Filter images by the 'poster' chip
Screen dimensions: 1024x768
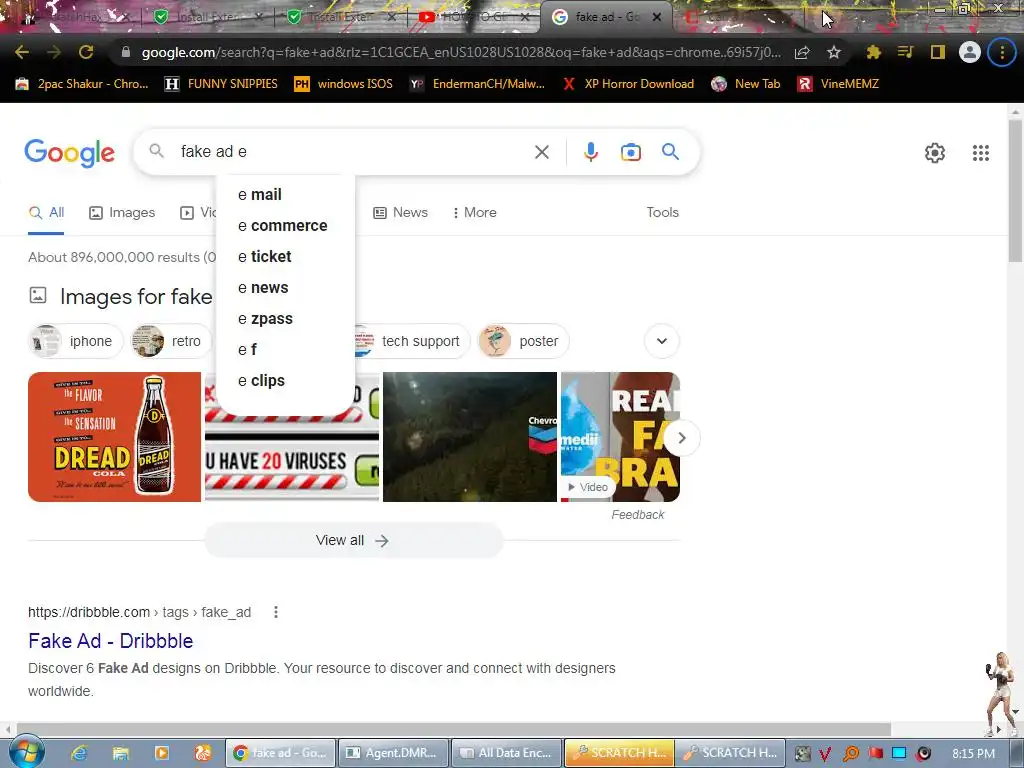(523, 341)
